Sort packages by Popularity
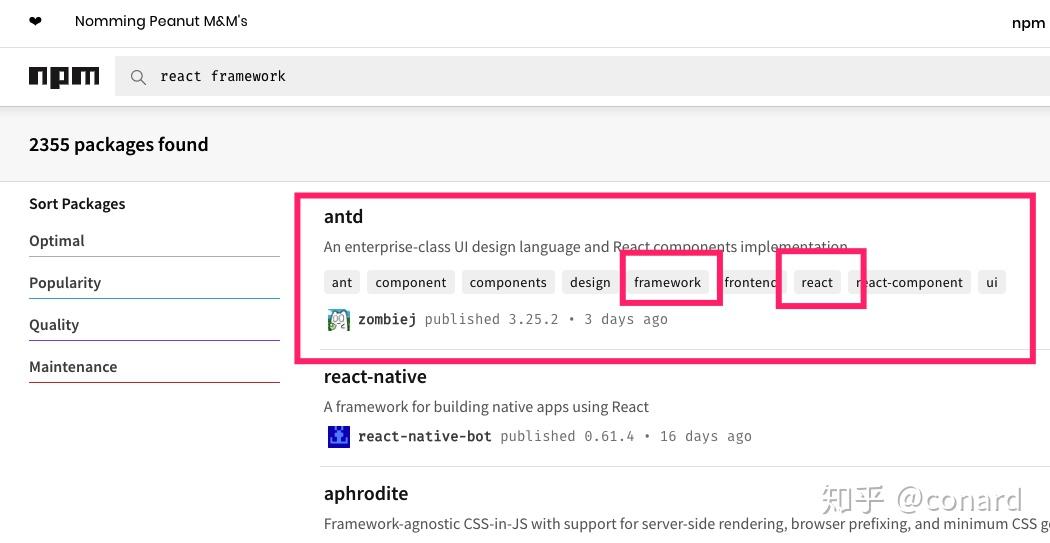The height and width of the screenshot is (543, 1050). pyautogui.click(x=65, y=283)
